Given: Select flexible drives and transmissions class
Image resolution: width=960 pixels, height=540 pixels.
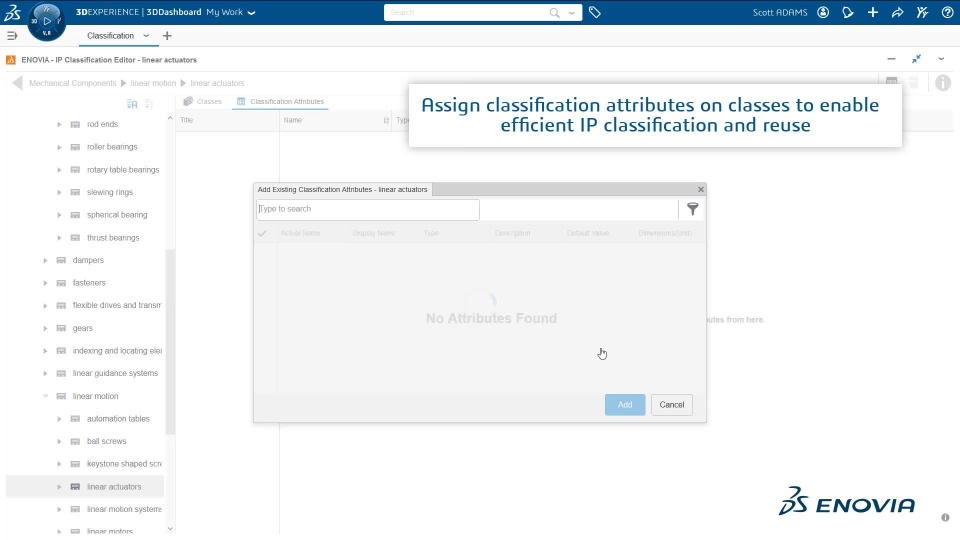Looking at the screenshot, I should point(117,306).
